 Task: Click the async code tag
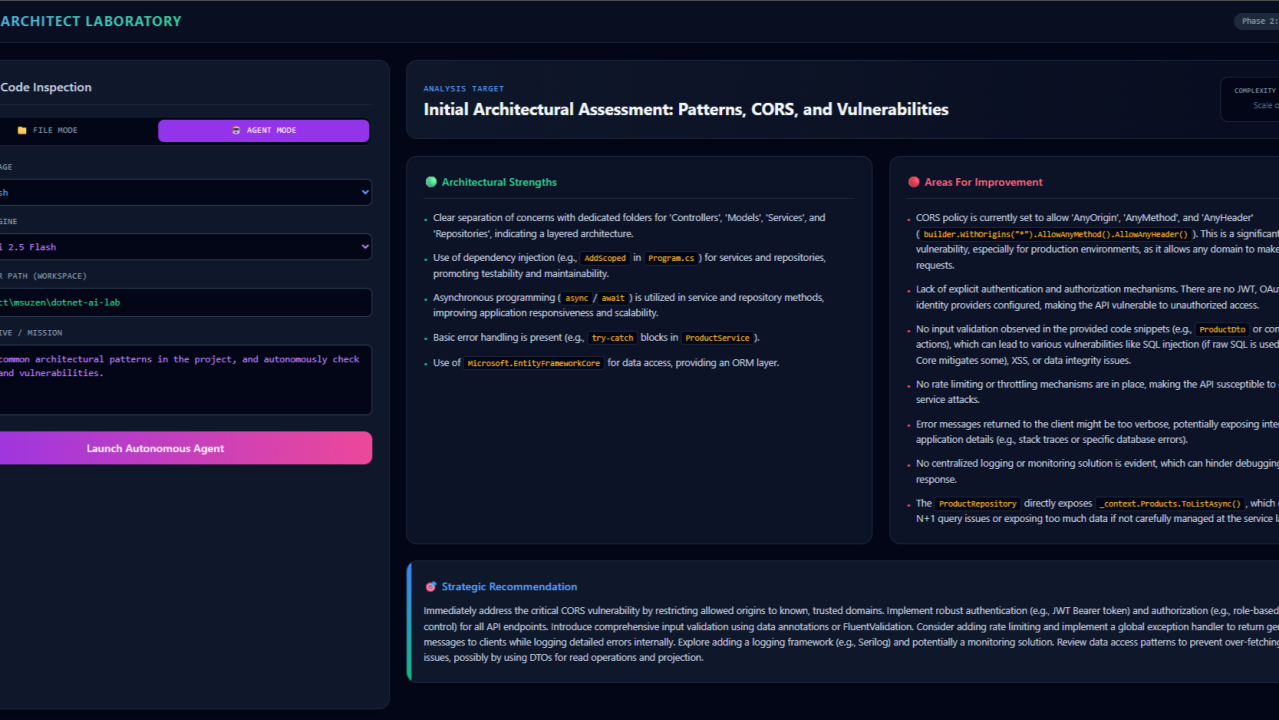(577, 298)
